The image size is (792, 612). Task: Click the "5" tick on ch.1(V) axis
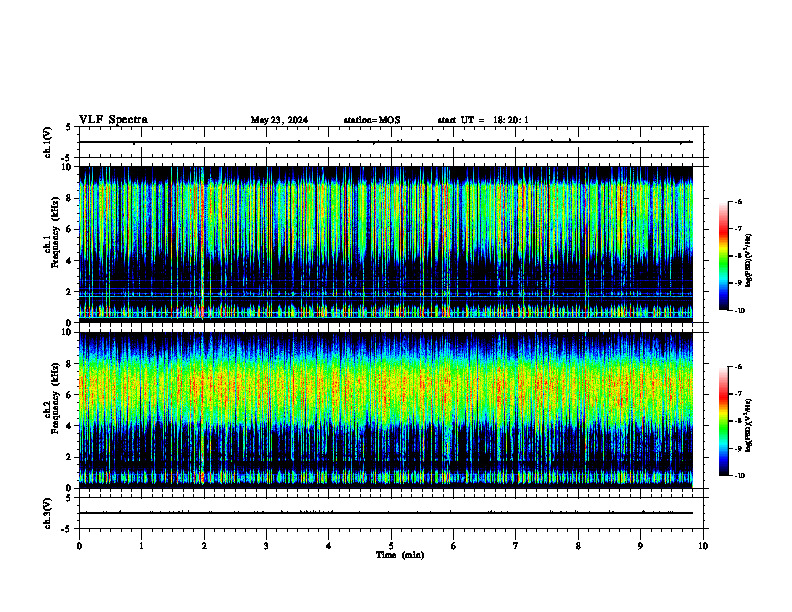point(68,128)
